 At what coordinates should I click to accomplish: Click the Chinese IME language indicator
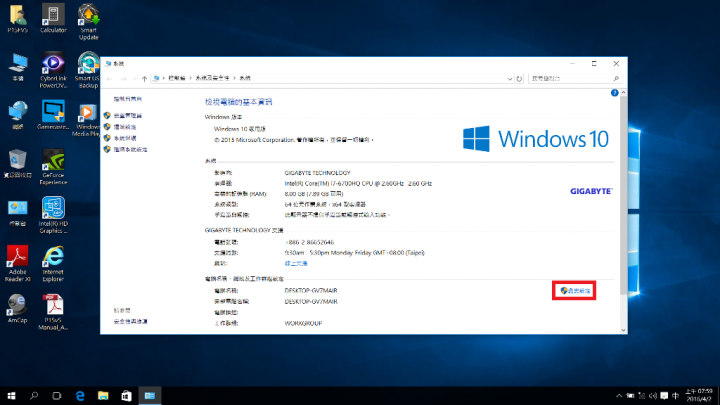click(675, 395)
